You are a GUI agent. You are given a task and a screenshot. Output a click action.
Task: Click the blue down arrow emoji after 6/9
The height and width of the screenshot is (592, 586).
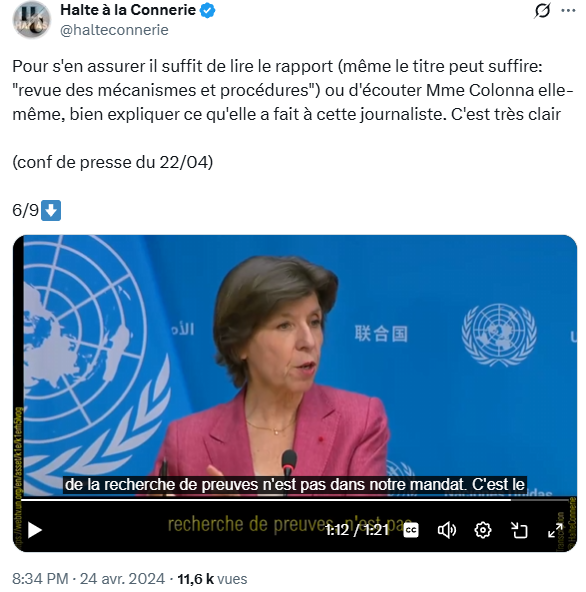pyautogui.click(x=51, y=210)
